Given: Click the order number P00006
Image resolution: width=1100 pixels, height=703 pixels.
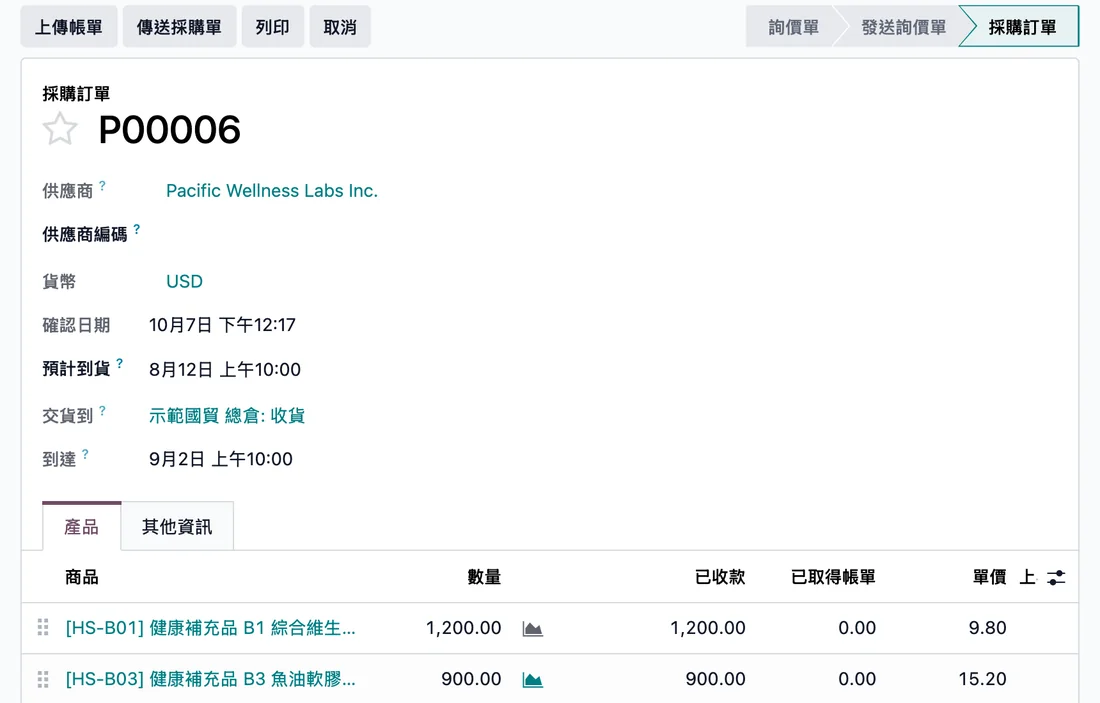Looking at the screenshot, I should coord(170,130).
